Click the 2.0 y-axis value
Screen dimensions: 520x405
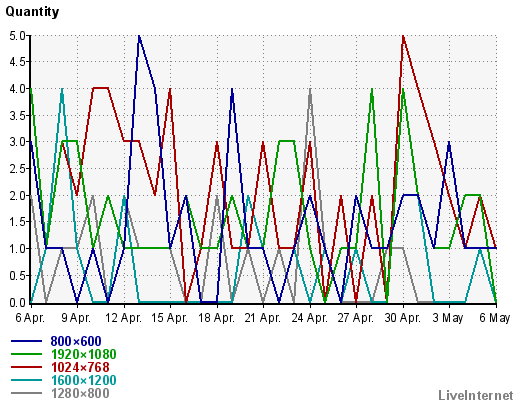pos(18,195)
